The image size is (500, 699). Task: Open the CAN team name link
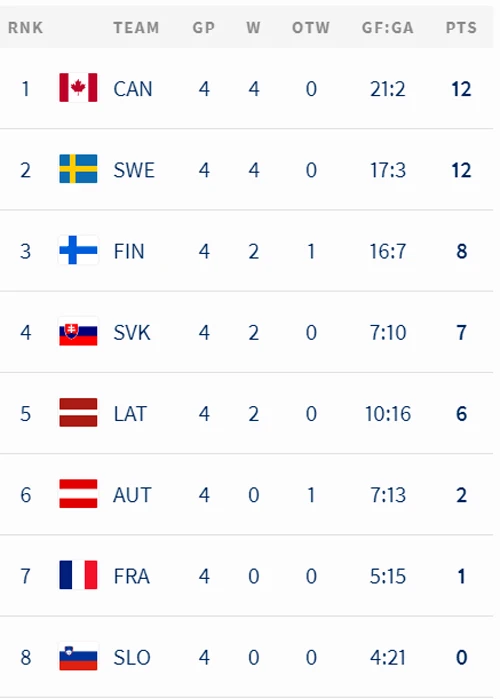(x=133, y=89)
